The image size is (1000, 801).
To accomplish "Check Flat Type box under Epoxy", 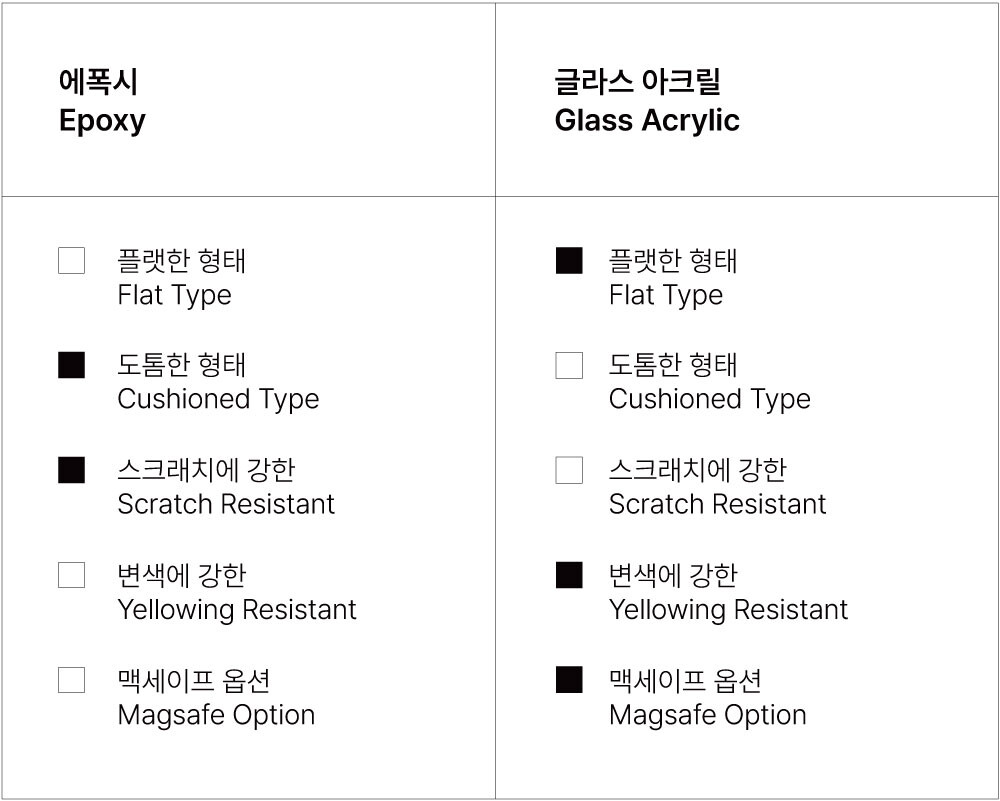I will [71, 261].
